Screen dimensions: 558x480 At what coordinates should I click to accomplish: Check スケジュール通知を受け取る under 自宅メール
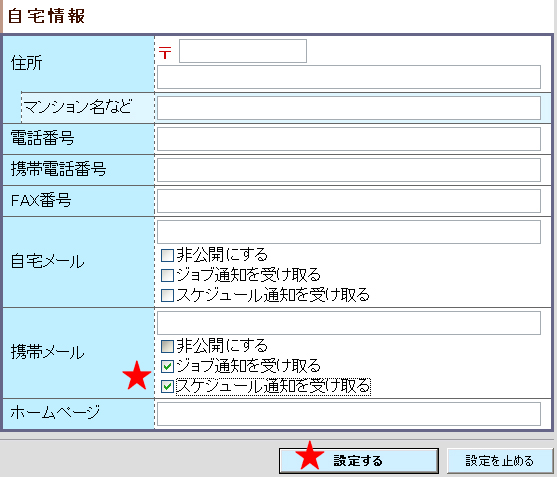pos(167,295)
